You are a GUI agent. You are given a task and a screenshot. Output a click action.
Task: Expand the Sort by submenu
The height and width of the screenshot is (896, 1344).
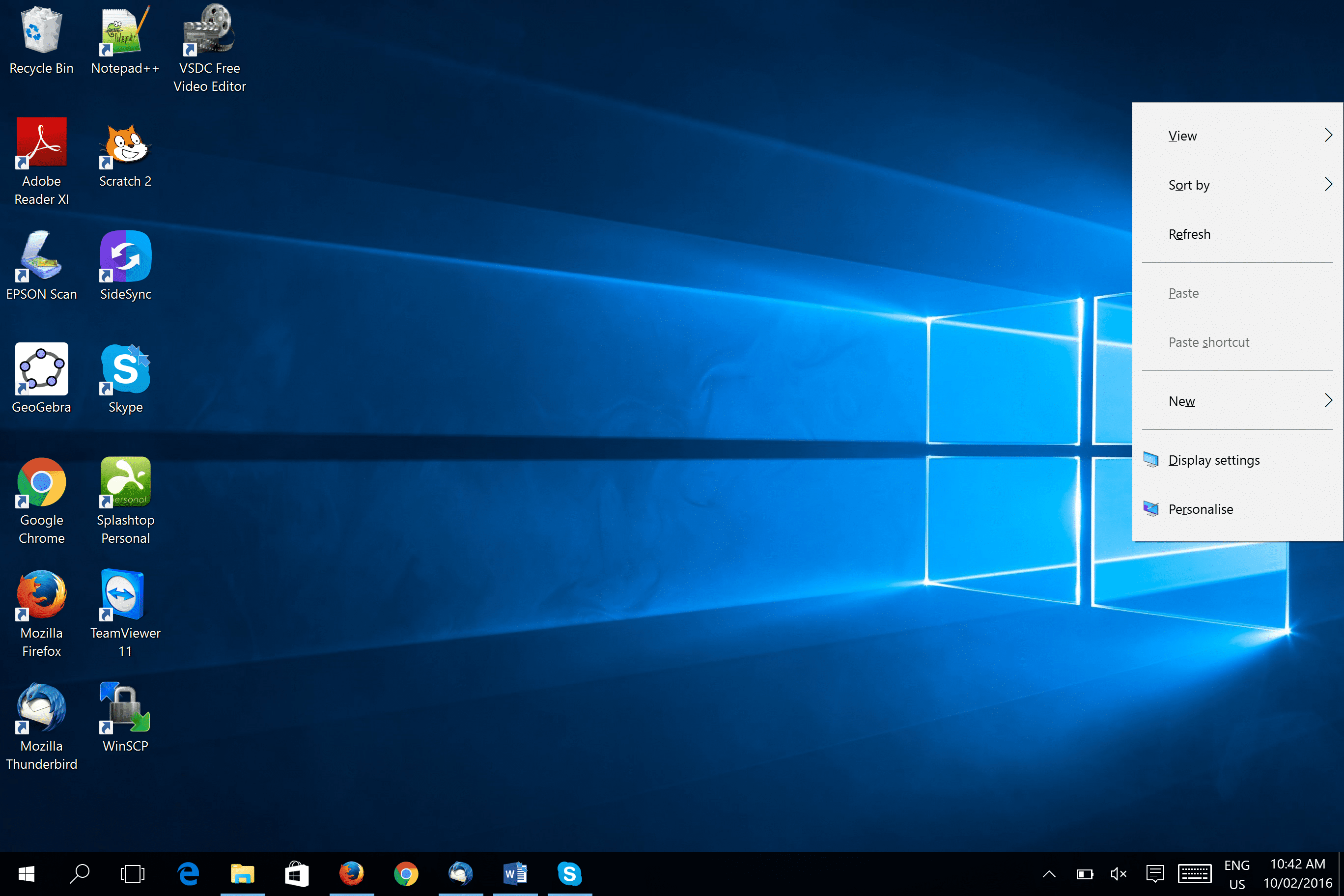pos(1237,185)
